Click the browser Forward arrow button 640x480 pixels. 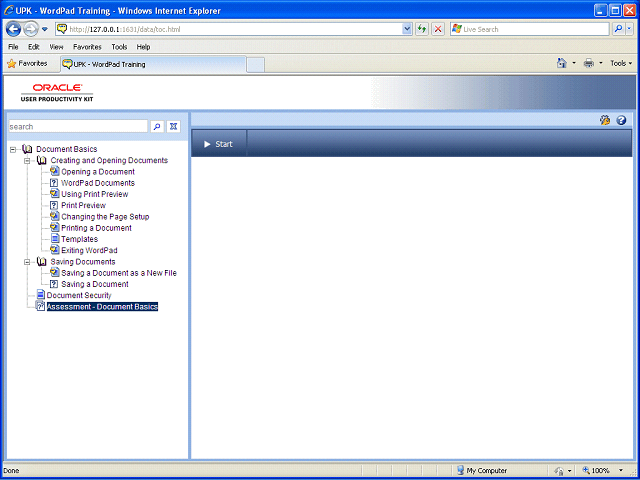(31, 29)
